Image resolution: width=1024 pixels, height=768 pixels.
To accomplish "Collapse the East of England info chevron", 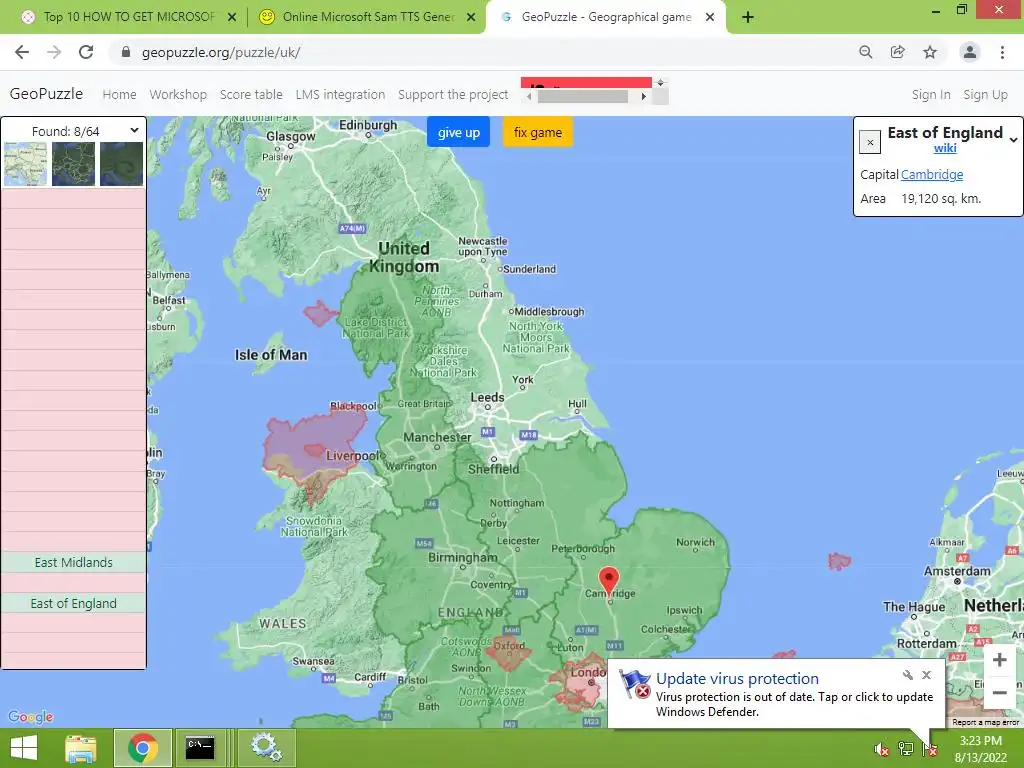I will pyautogui.click(x=1014, y=139).
